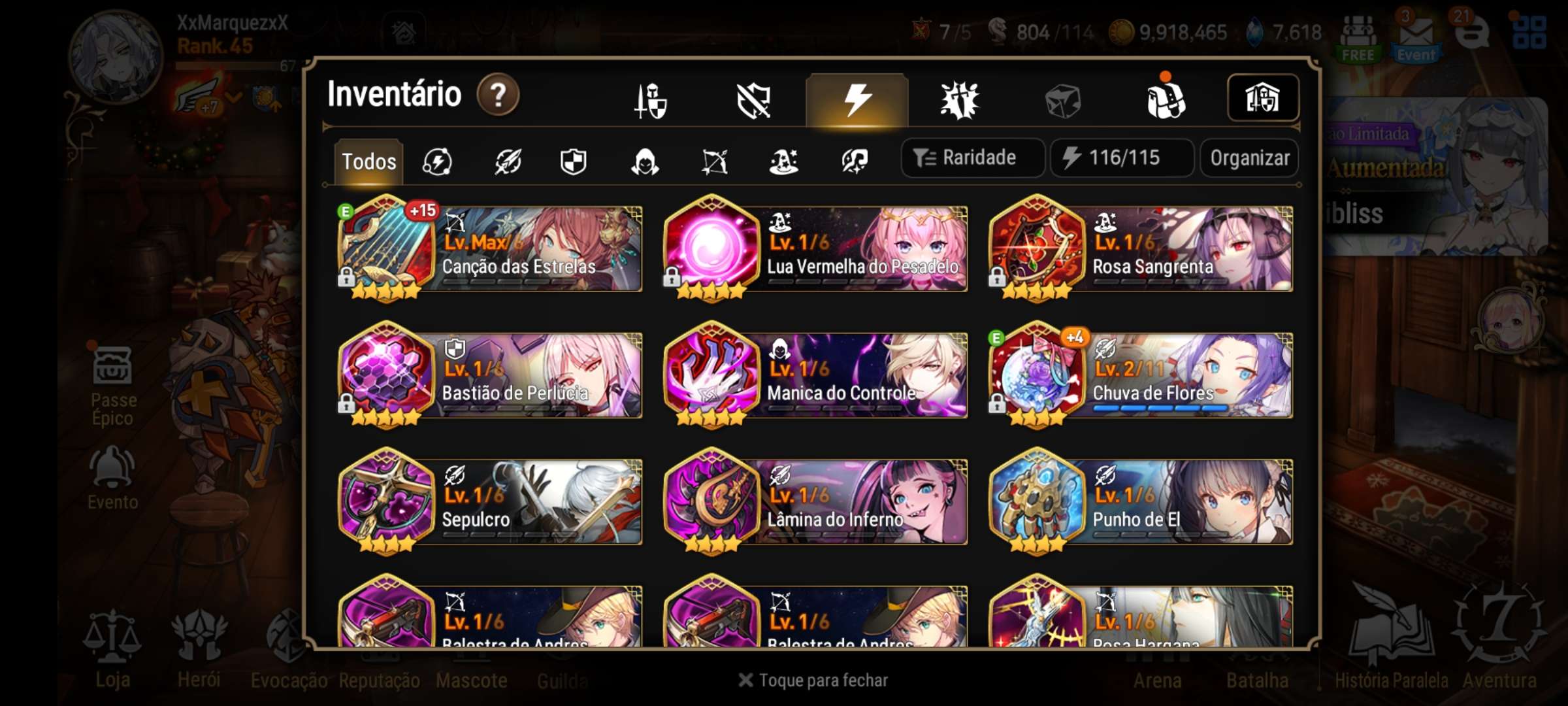The image size is (1568, 706).
Task: Filter artifacts by bow ranger class icon
Action: coord(714,161)
